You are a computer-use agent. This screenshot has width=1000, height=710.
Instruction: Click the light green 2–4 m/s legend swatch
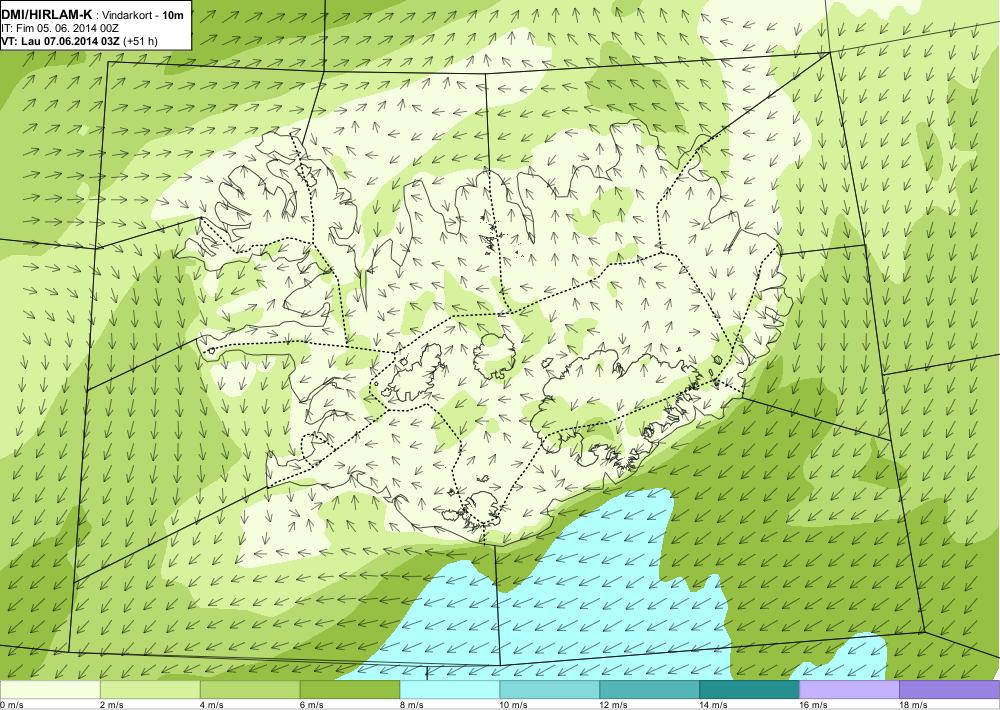pos(150,690)
